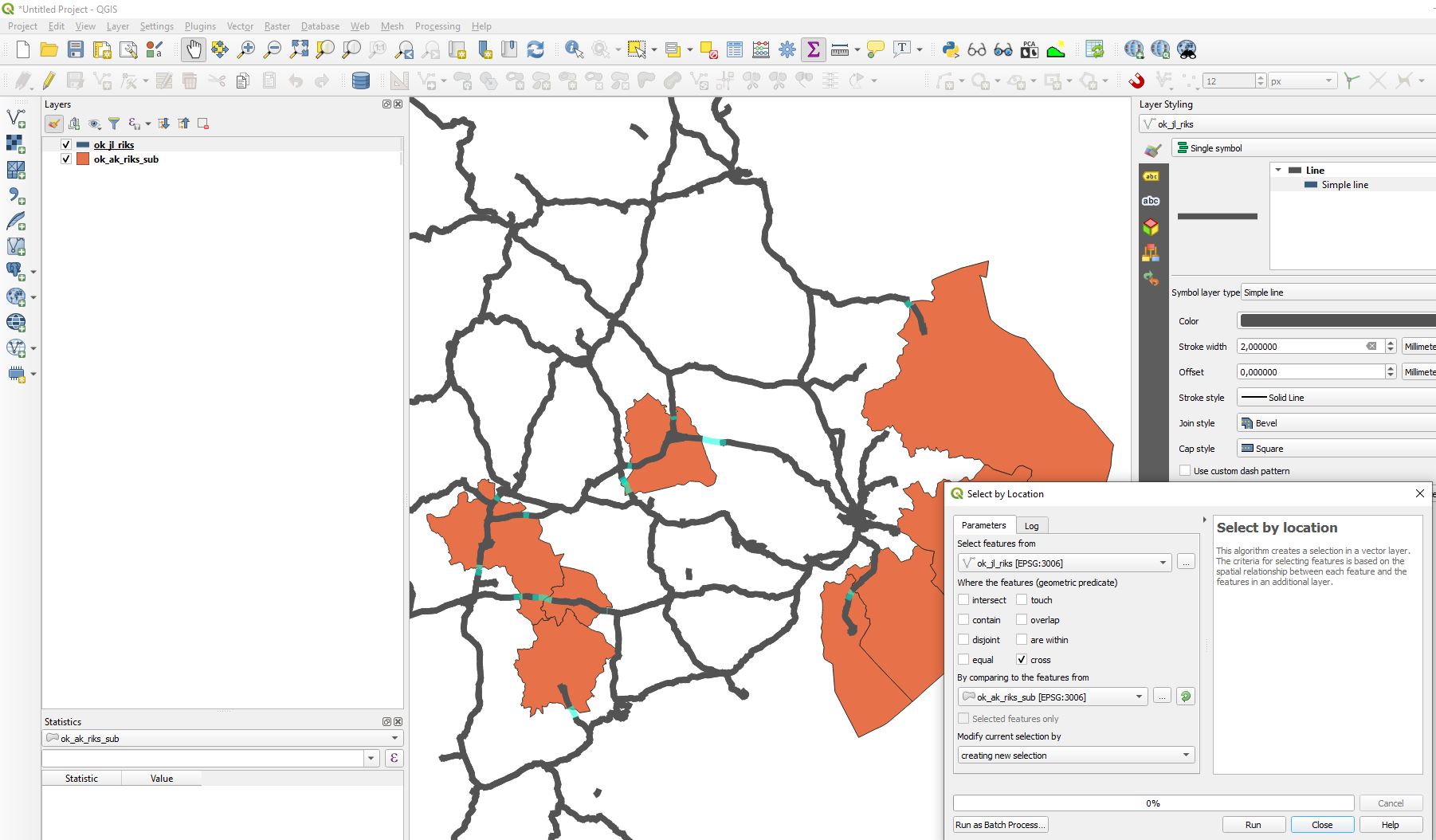
Task: Click the Map Tips speech bubble icon
Action: point(876,49)
